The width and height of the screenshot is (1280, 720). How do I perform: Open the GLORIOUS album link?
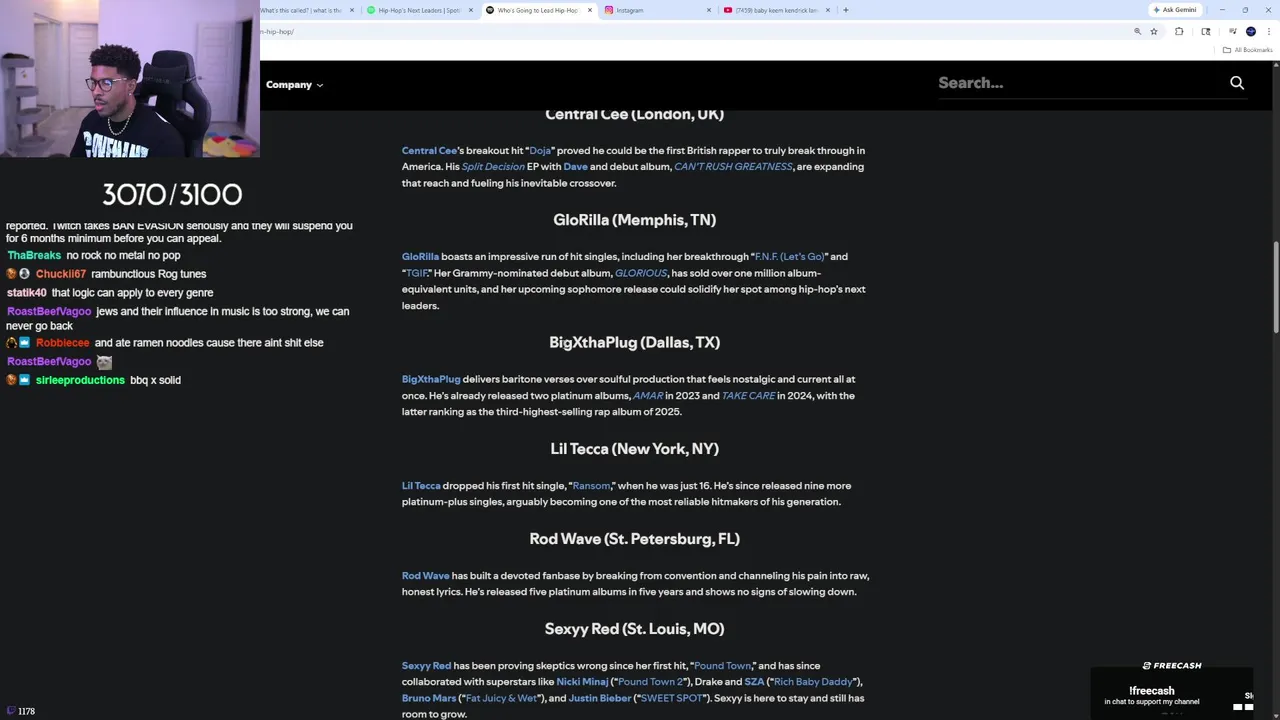[641, 273]
